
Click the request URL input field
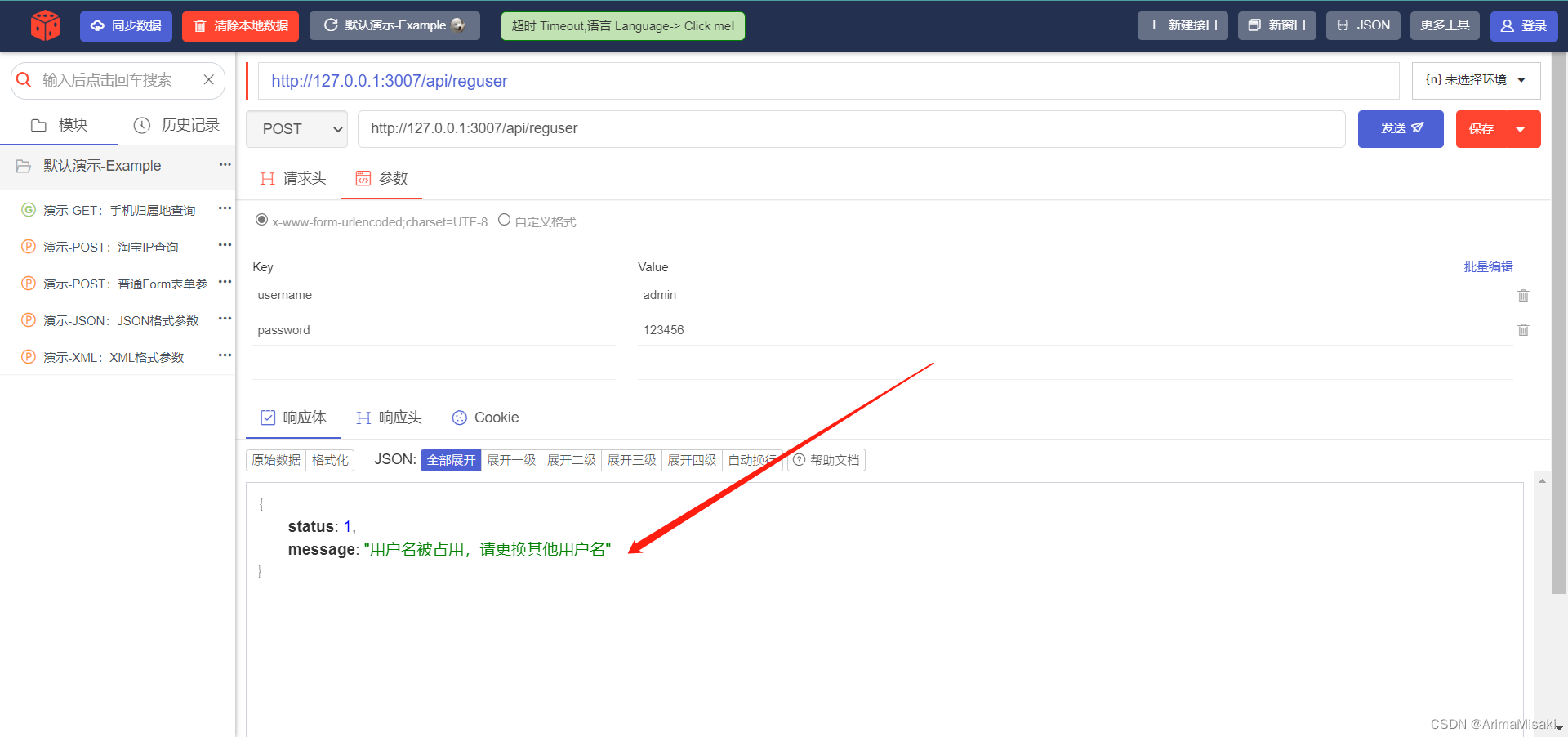tap(851, 129)
